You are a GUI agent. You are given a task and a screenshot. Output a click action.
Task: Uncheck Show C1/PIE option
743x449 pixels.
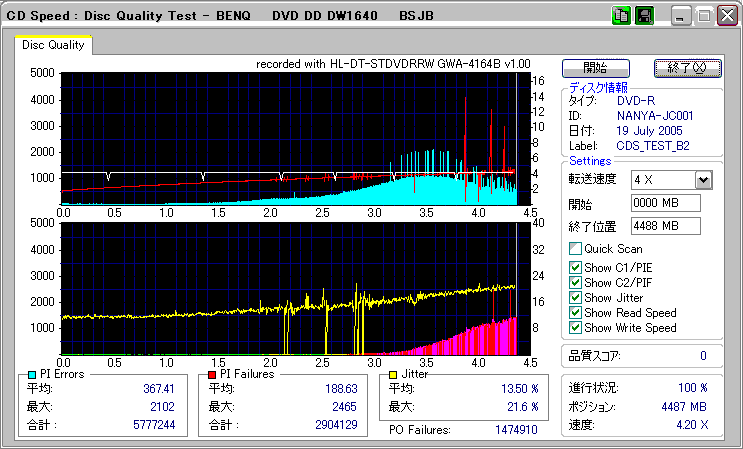pos(575,267)
